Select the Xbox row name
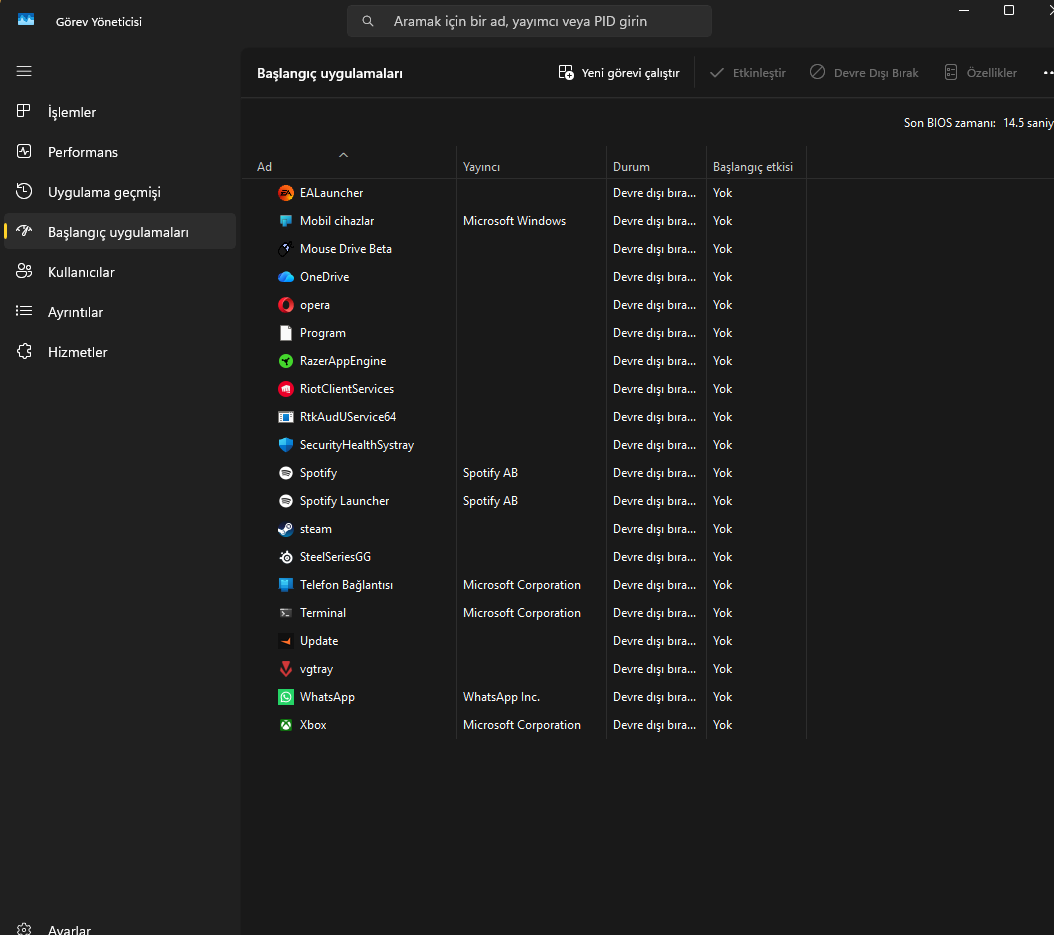This screenshot has width=1054, height=935. (x=313, y=725)
